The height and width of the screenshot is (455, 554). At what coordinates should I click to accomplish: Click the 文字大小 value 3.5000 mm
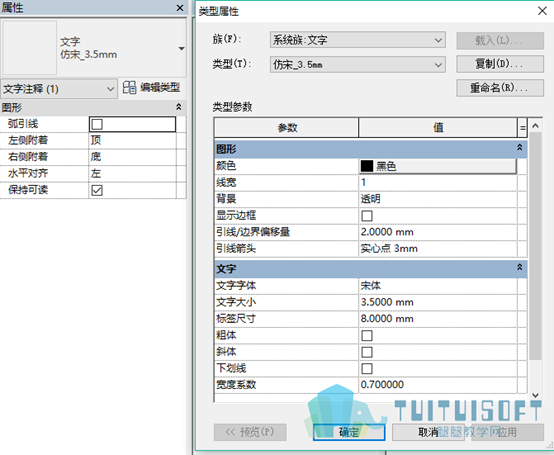[438, 302]
